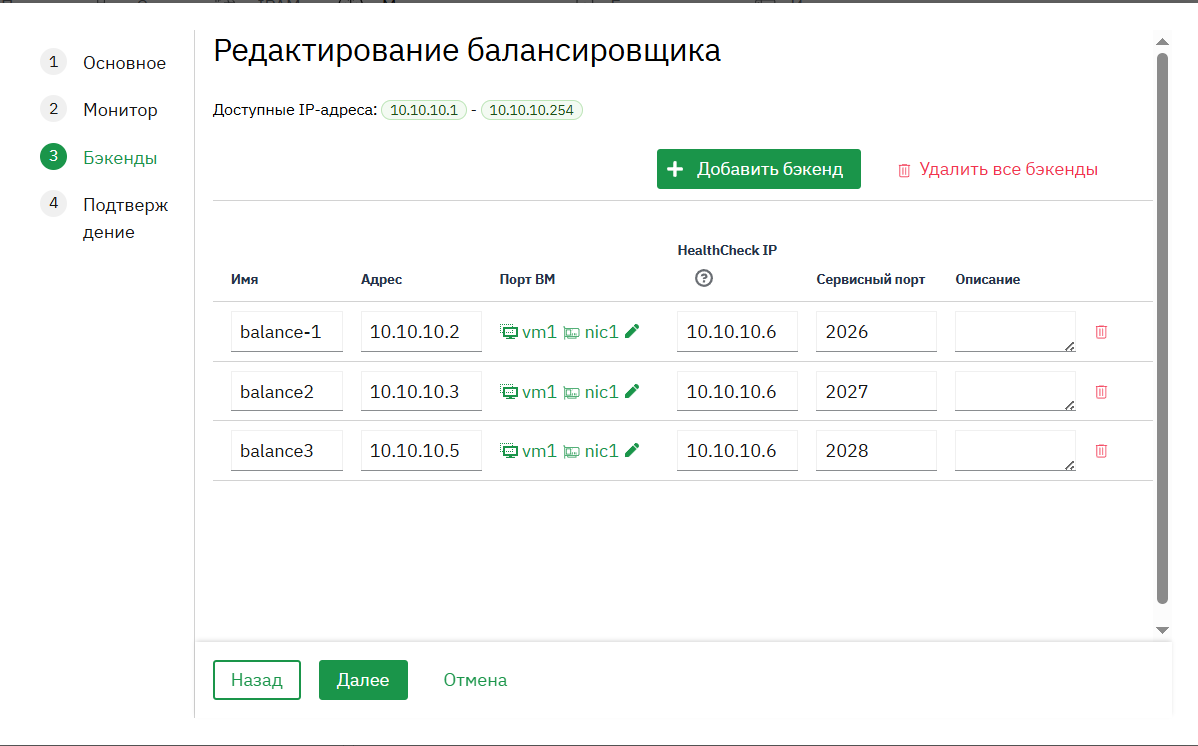Click the address field with 10.10.10.5

coord(421,450)
